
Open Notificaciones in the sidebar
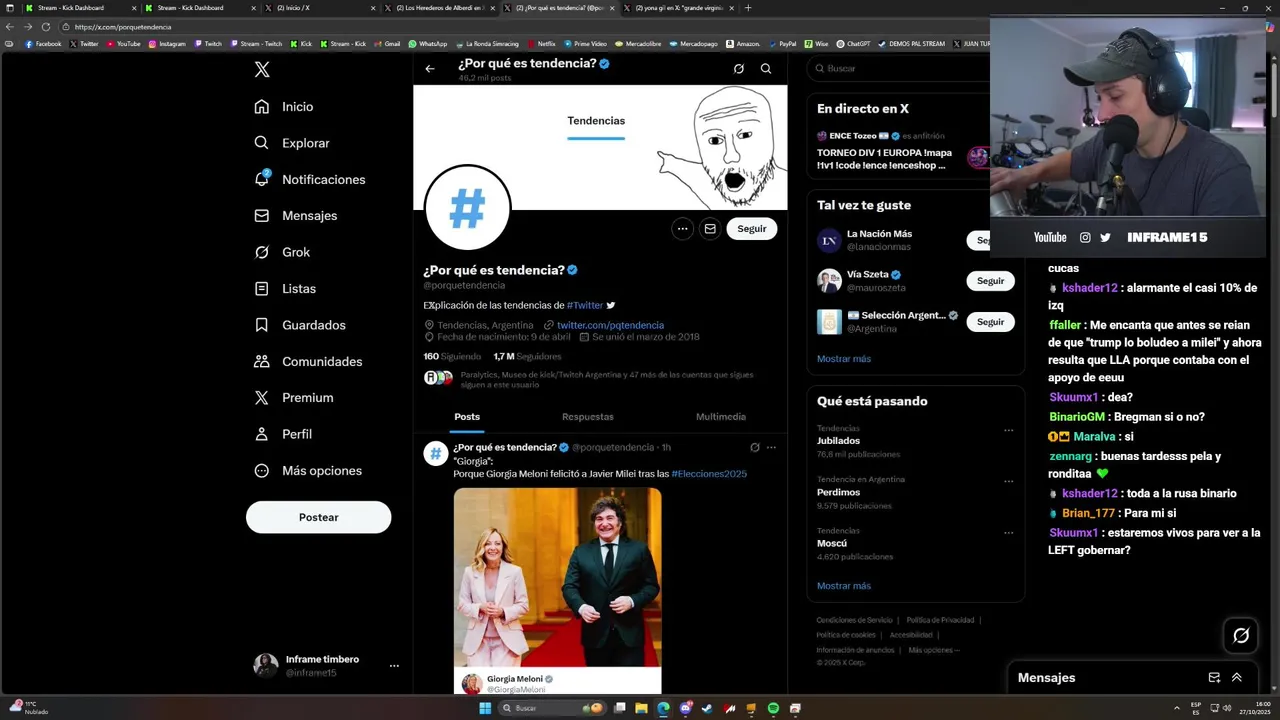tap(310, 180)
